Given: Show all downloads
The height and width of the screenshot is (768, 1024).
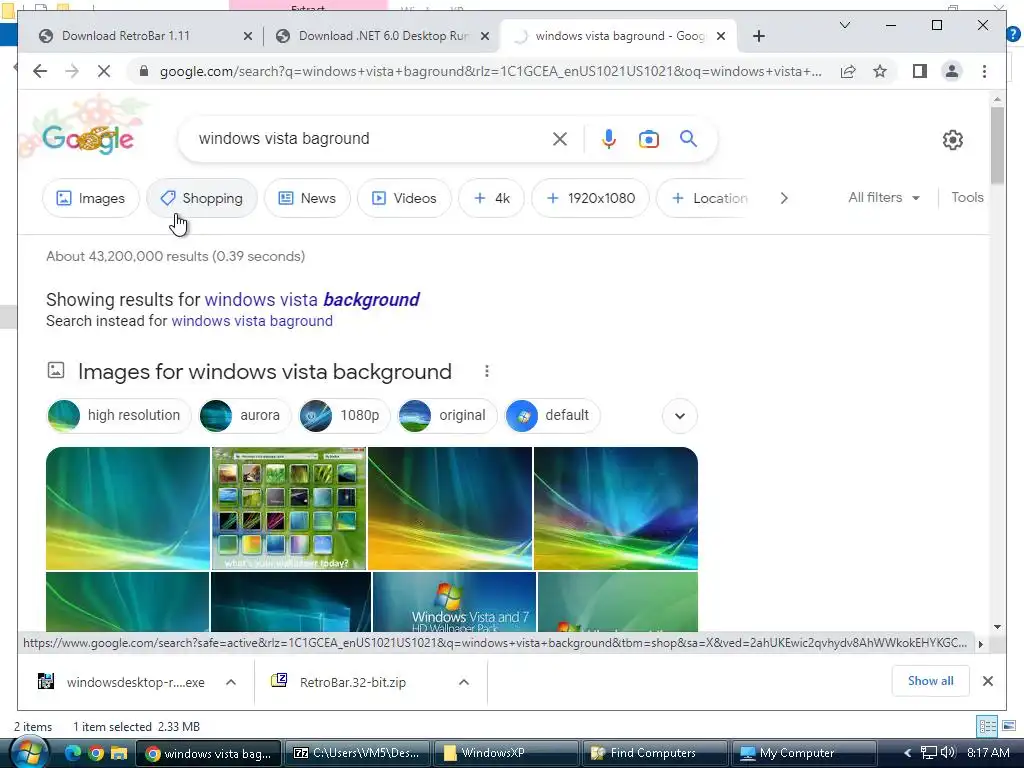Looking at the screenshot, I should click(x=931, y=681).
